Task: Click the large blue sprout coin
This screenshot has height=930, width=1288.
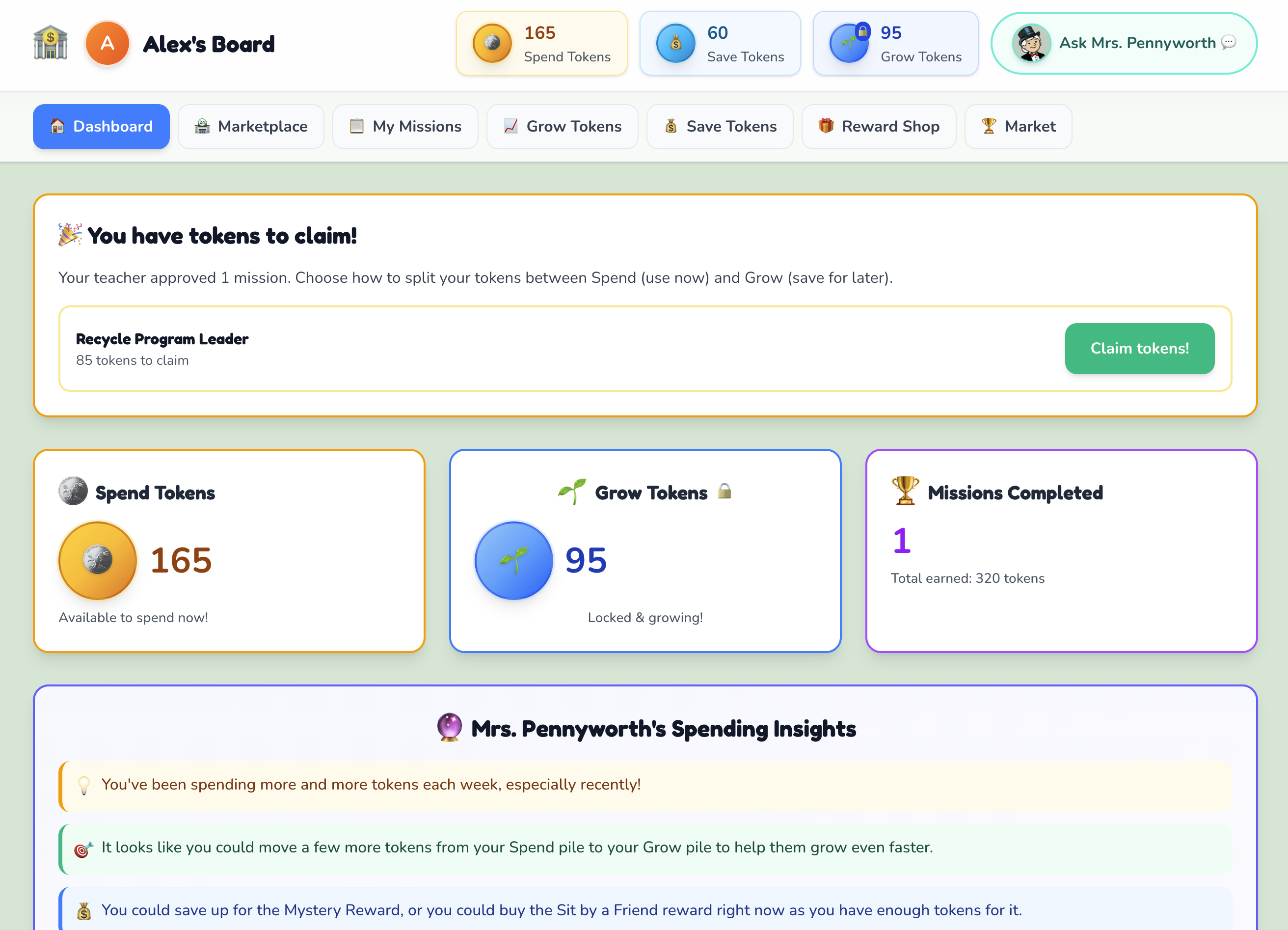Action: coord(513,561)
